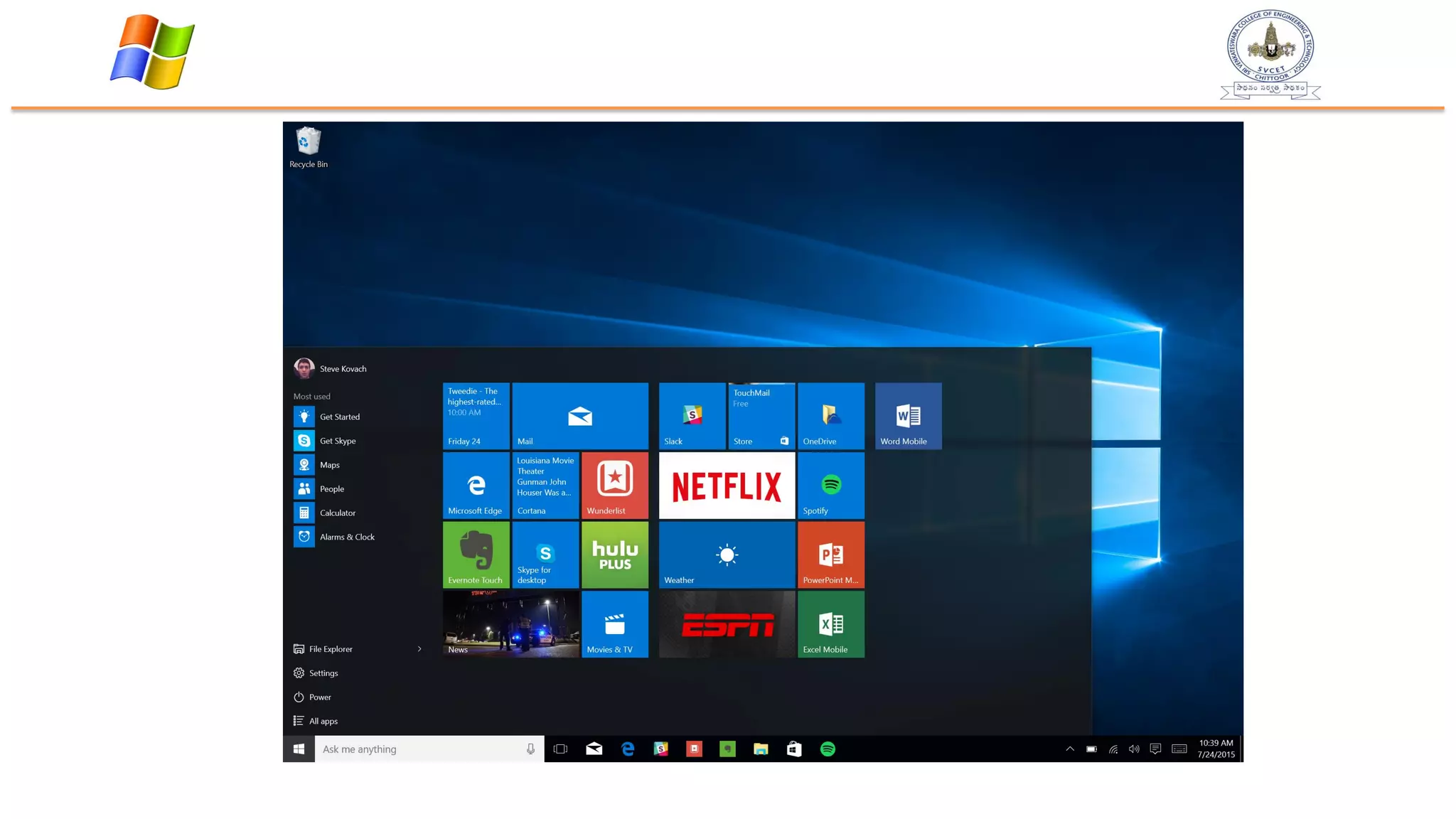Open the Wunderlist tile
Screen dimensions: 1456x819
(x=614, y=486)
